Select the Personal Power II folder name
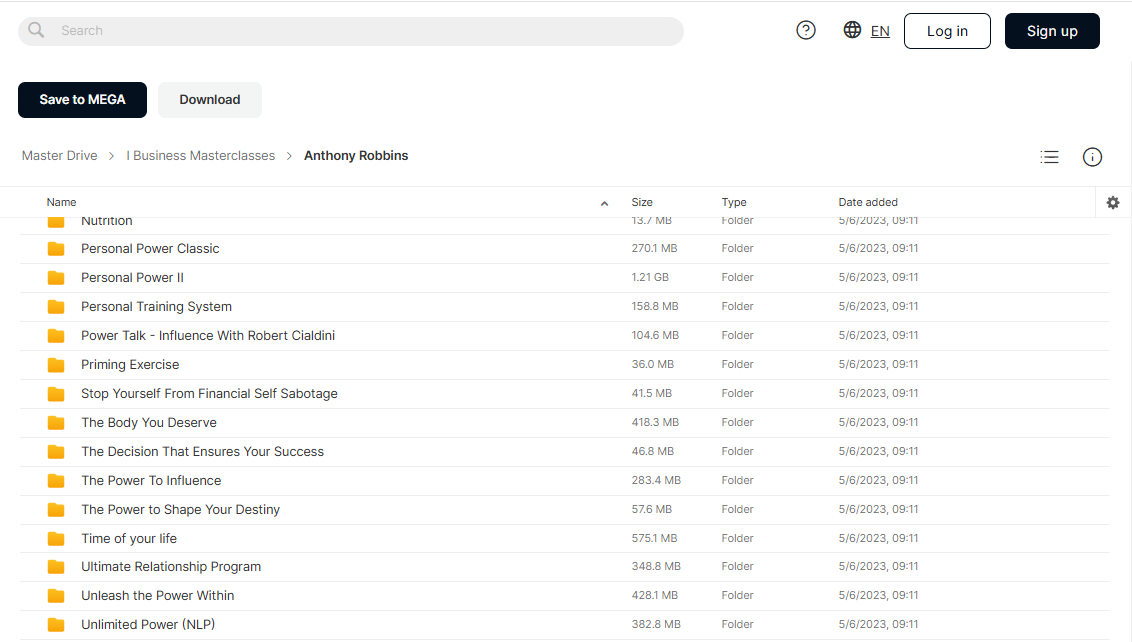The height and width of the screenshot is (642, 1132). click(x=132, y=277)
